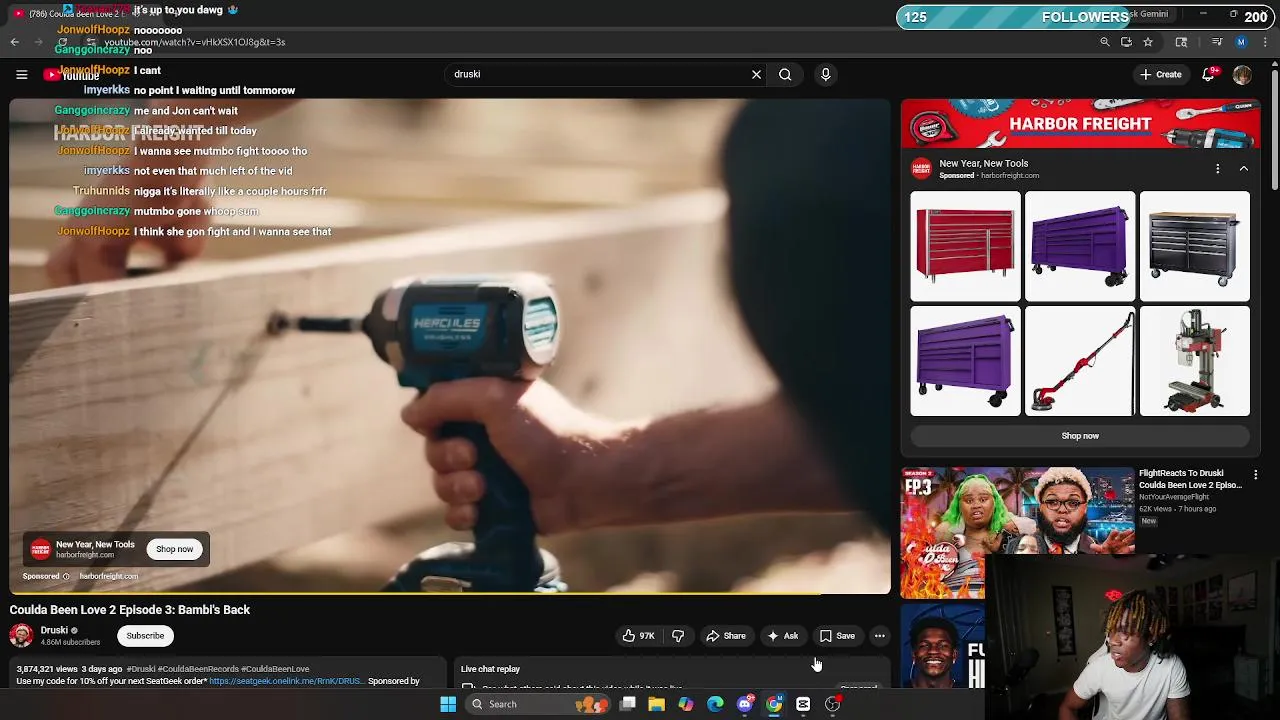Collapse the Harbor Freight ad panel chevron
Screen dimensions: 1280x720
[x=1243, y=169]
